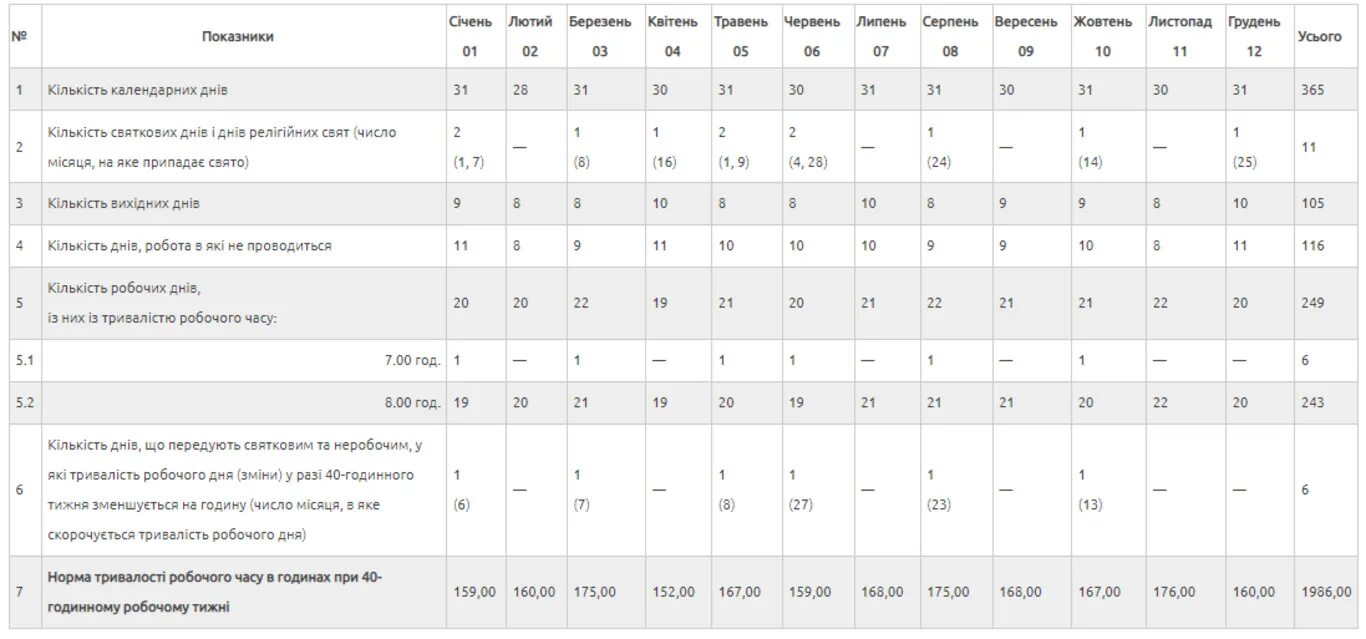Click the Усього column header
The width and height of the screenshot is (1366, 639).
point(1319,36)
